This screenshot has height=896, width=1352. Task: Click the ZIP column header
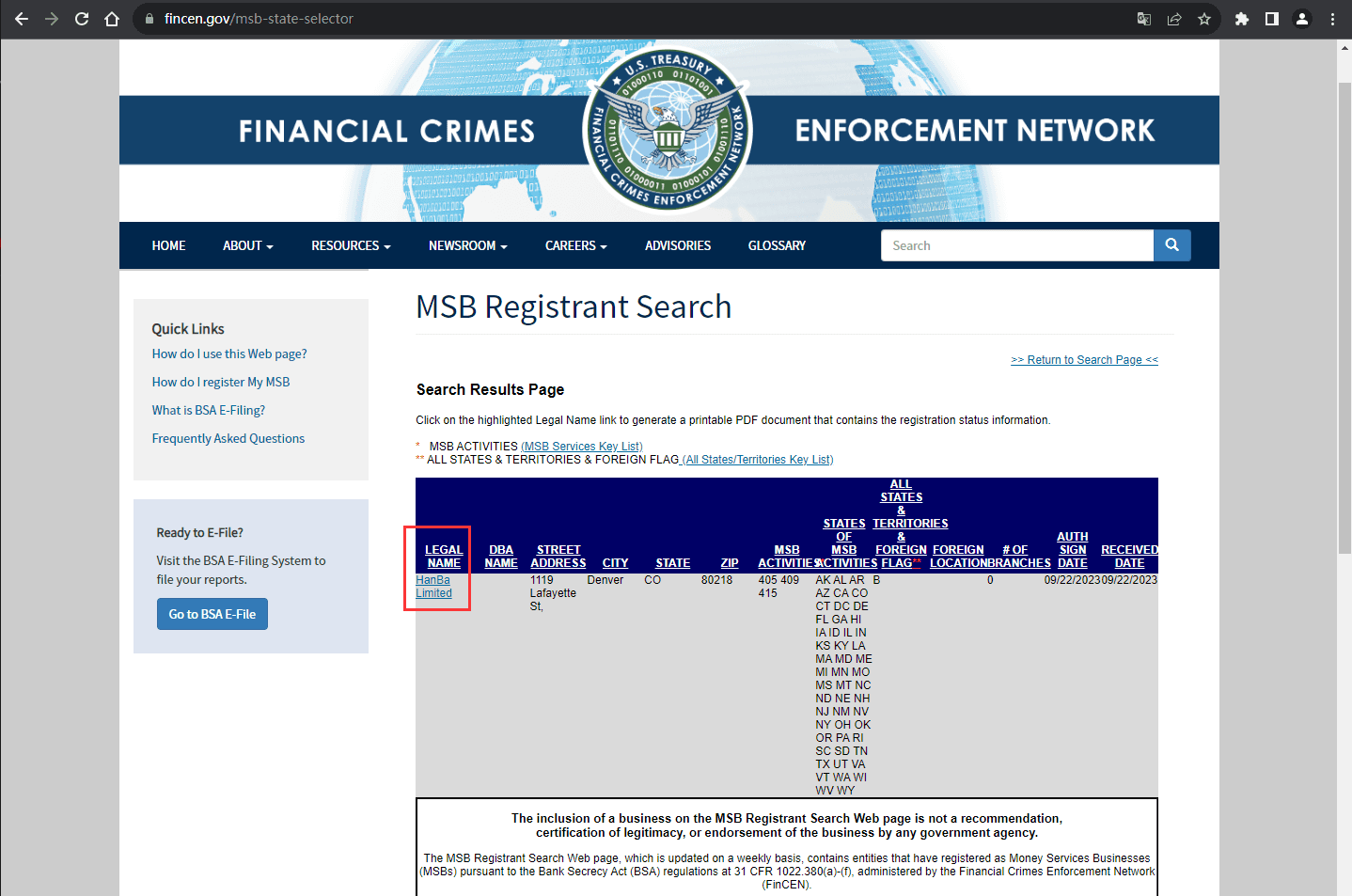pos(730,563)
